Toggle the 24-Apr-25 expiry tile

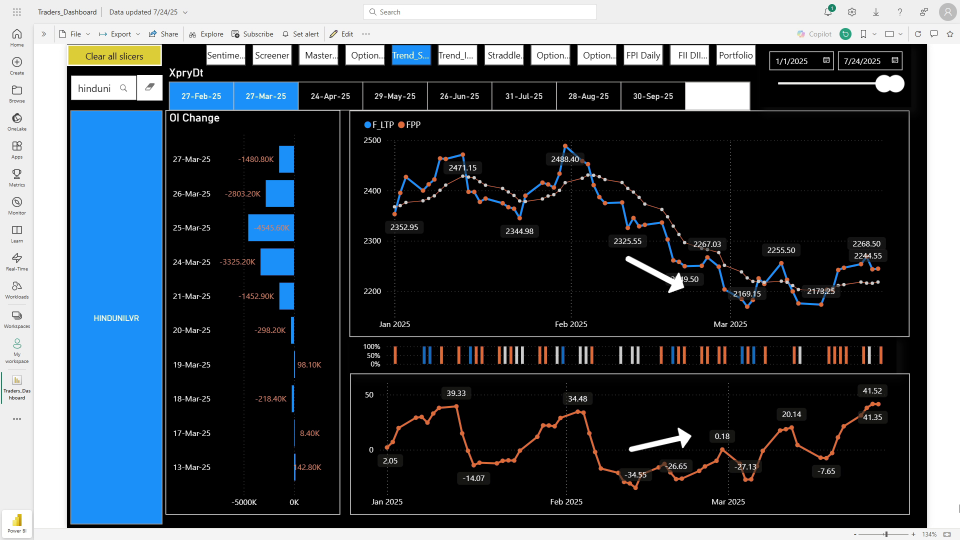330,96
